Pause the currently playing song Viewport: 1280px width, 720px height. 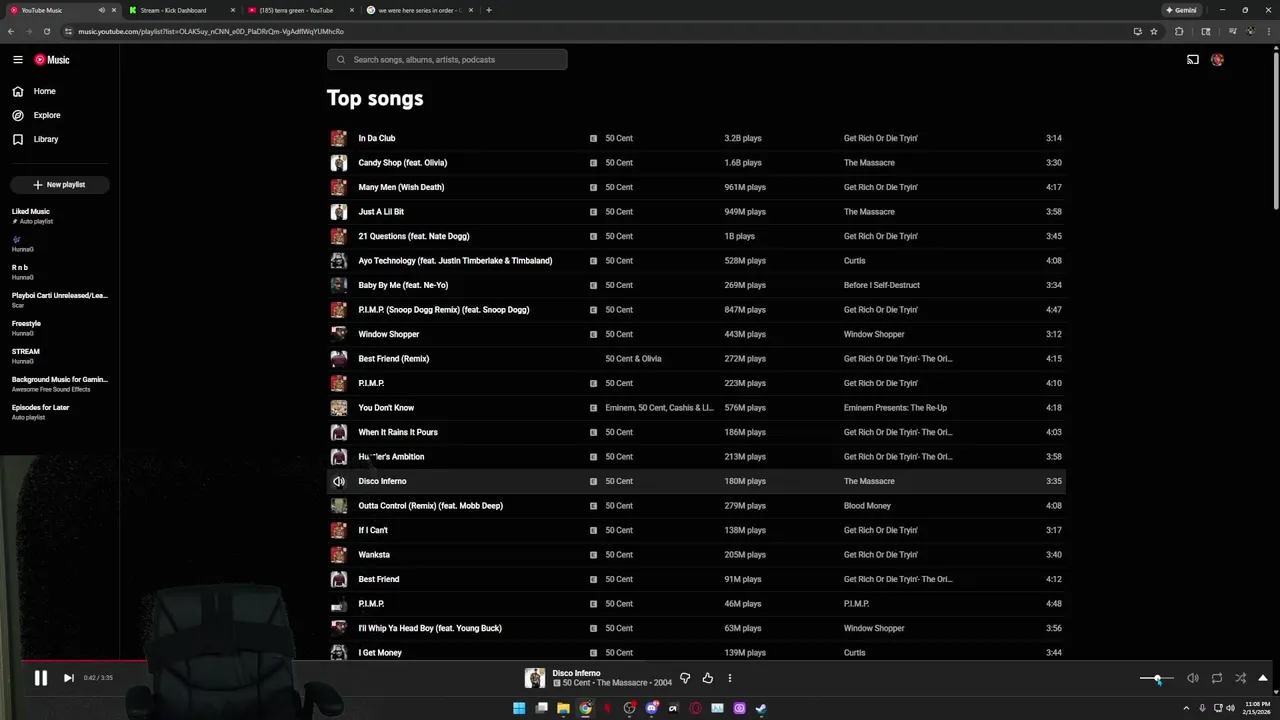[41, 678]
